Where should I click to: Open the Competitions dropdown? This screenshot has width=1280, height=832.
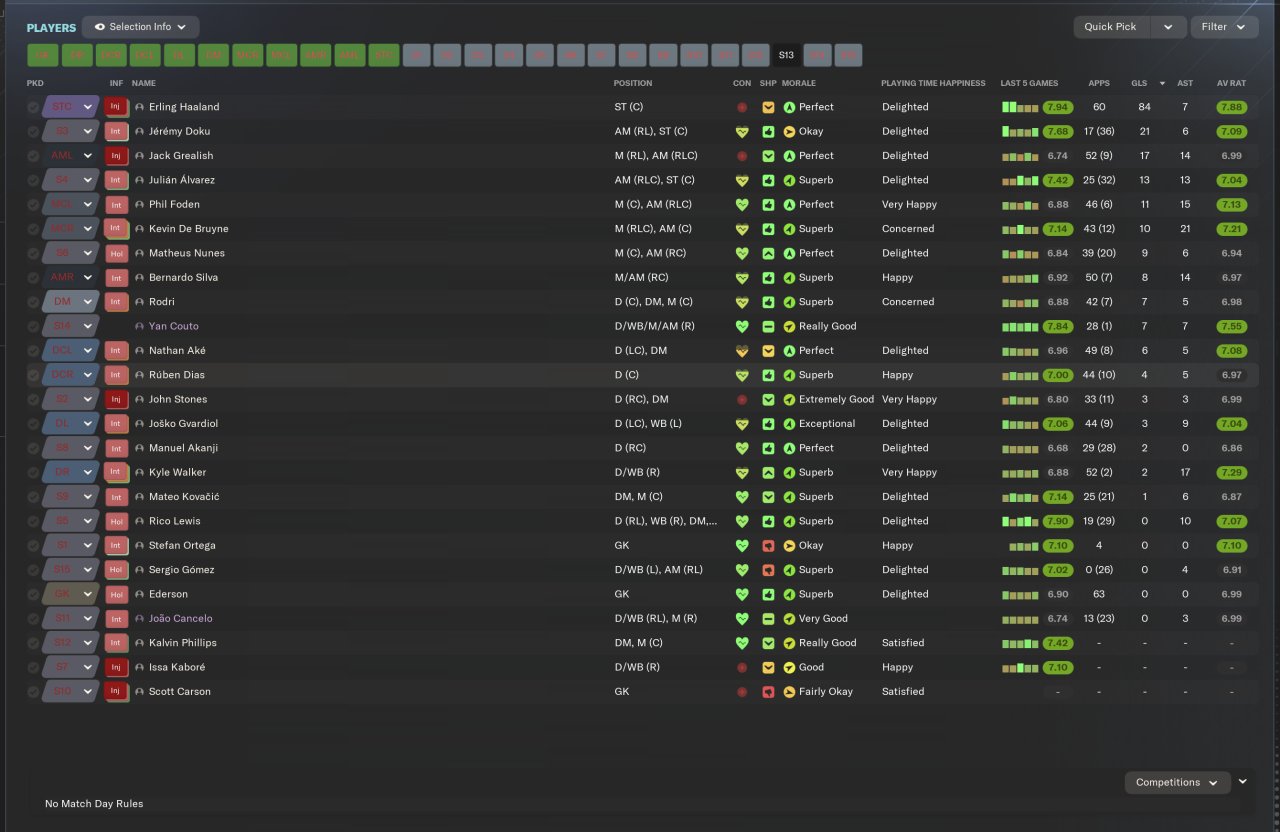1177,783
